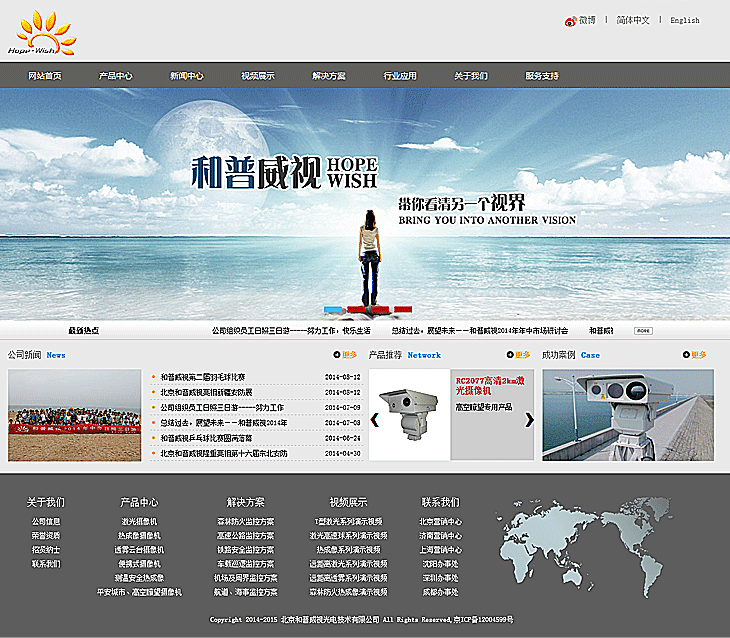The height and width of the screenshot is (638, 730).
Task: Open footer link 深圳办事处
Action: [x=440, y=578]
